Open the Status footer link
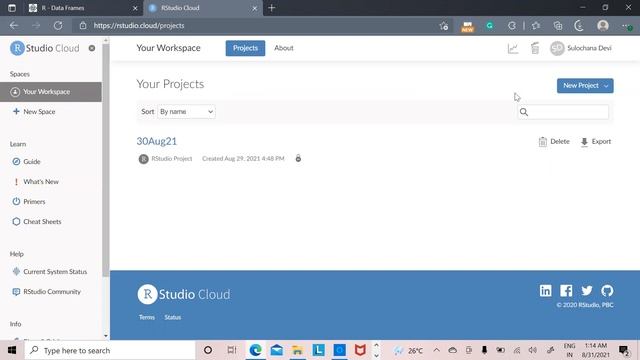Screen dimensions: 640x360 click(x=173, y=317)
